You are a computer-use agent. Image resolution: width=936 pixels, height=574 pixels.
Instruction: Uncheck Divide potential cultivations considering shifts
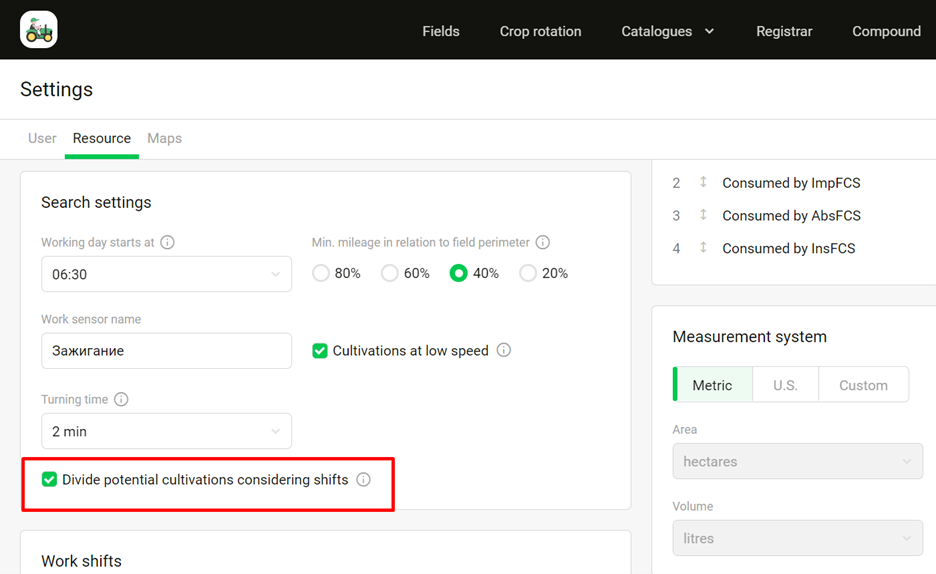pyautogui.click(x=49, y=480)
